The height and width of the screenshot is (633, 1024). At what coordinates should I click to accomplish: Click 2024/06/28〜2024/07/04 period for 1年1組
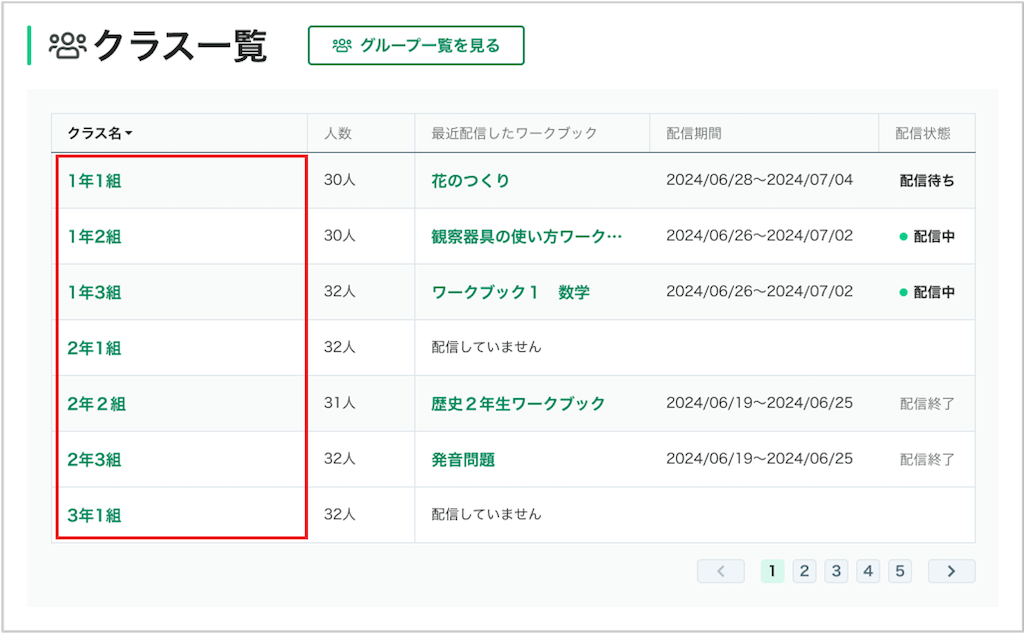pos(760,180)
